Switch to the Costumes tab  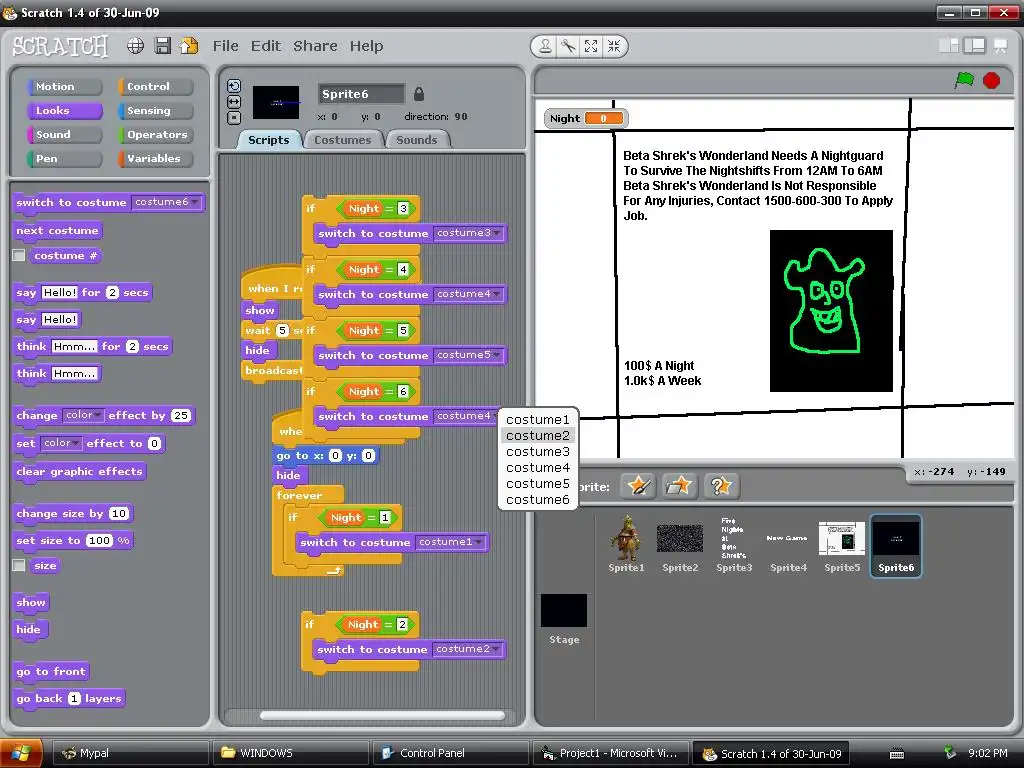342,140
